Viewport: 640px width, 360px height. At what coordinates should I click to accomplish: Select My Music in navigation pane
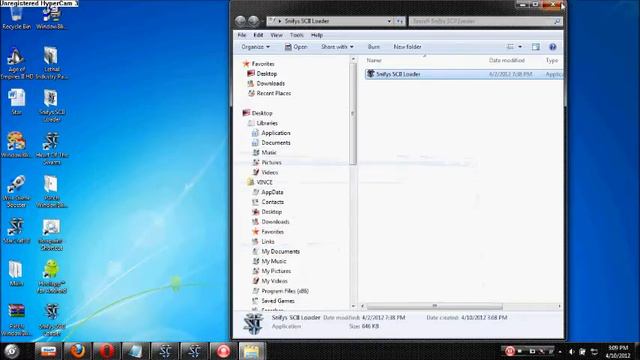[x=269, y=261]
